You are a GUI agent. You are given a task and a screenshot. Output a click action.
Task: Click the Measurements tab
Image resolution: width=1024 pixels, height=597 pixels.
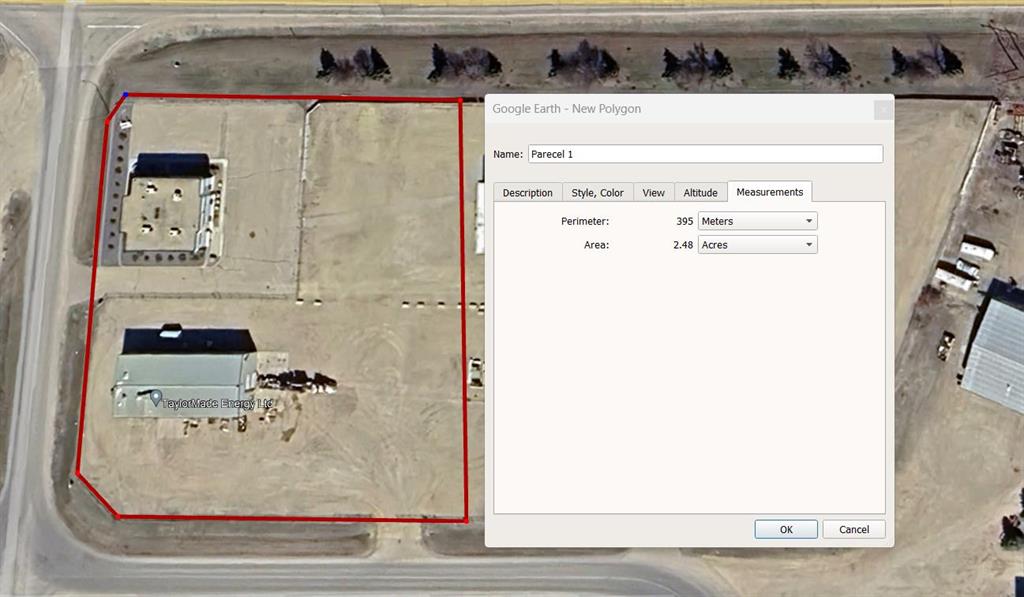[769, 192]
